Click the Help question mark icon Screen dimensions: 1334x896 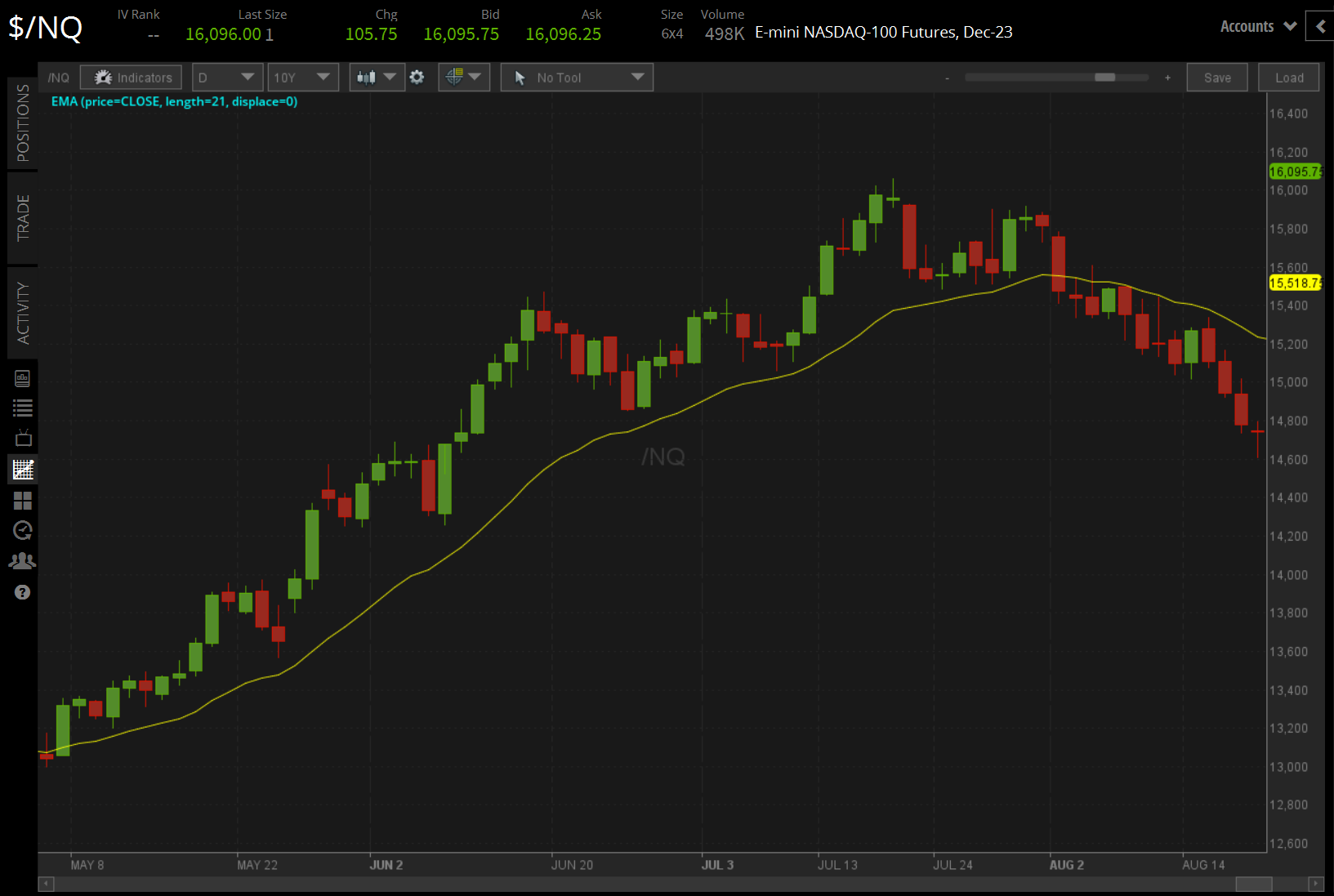click(22, 591)
